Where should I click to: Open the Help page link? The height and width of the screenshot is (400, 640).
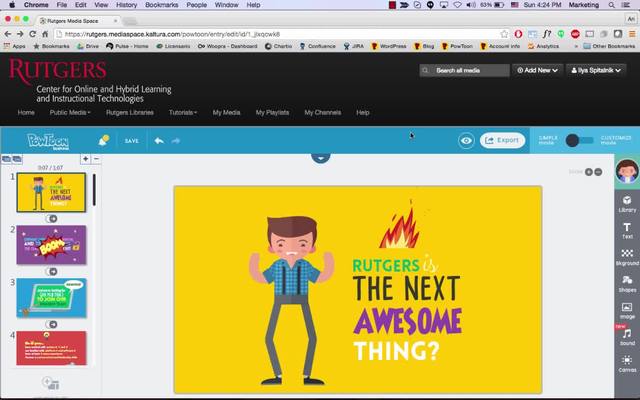[362, 113]
